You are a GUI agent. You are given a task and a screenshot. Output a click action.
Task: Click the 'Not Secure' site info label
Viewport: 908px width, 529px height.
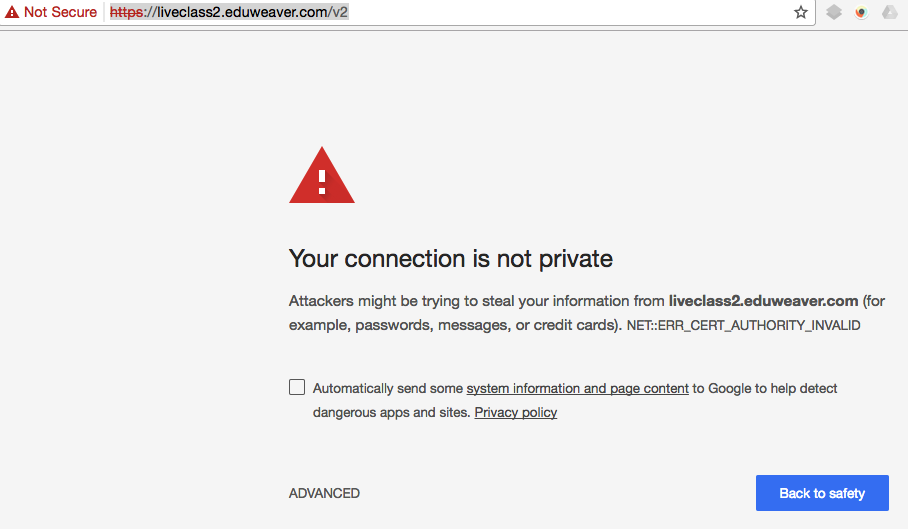[x=60, y=12]
